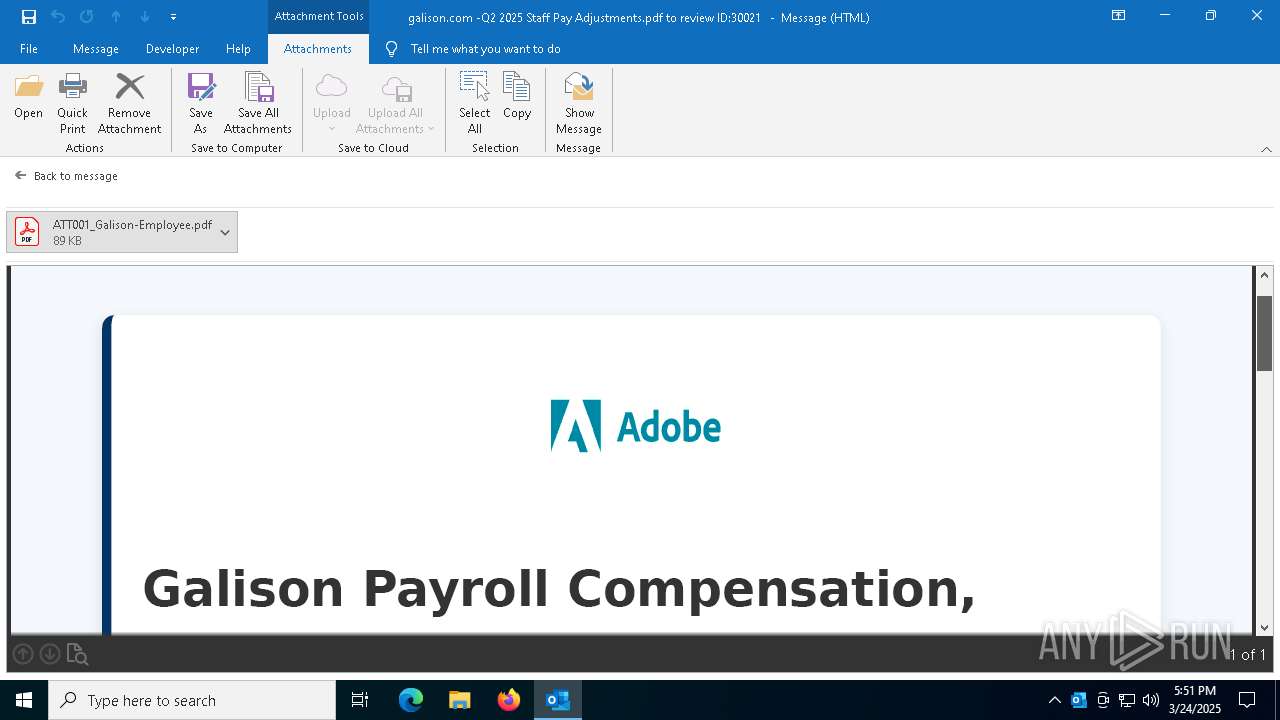This screenshot has width=1280, height=720.
Task: Open File Explorer from taskbar
Action: point(460,700)
